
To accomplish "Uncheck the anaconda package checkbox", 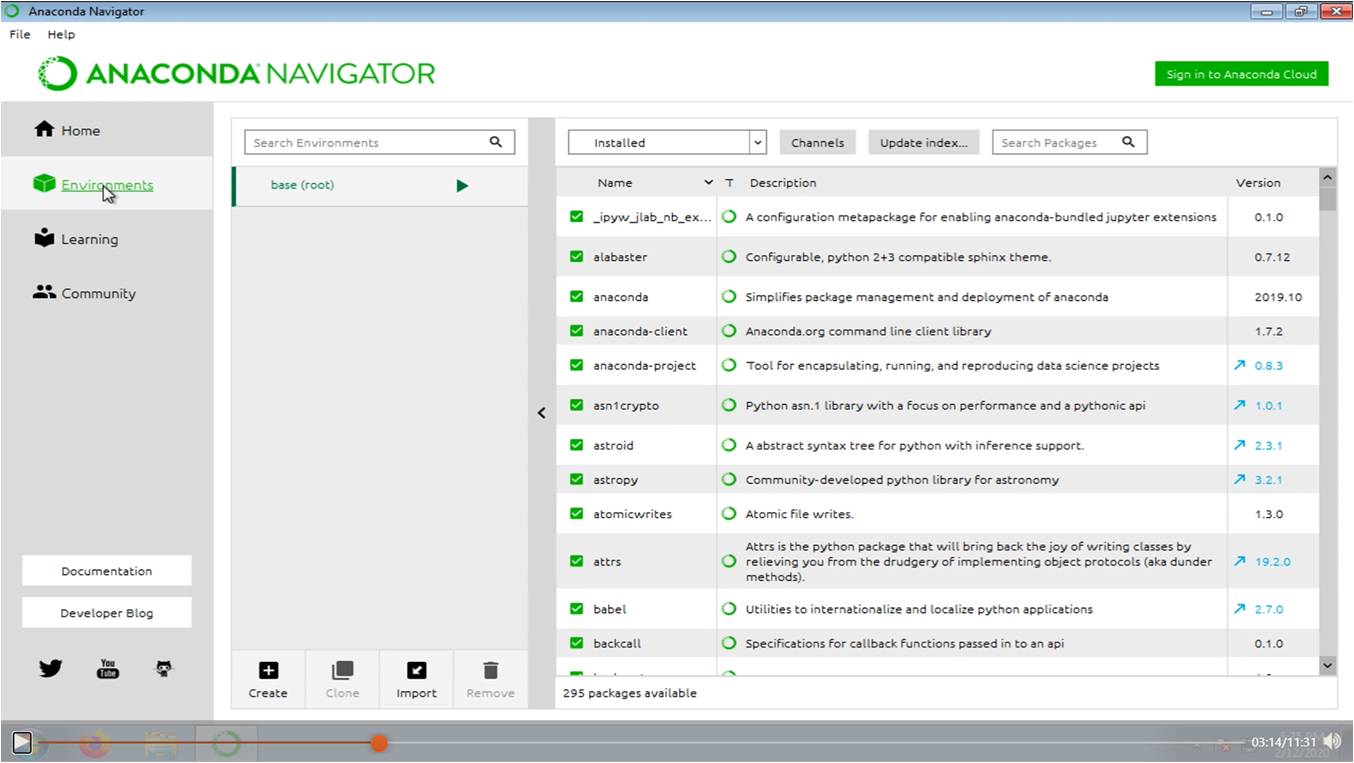I will coord(576,296).
